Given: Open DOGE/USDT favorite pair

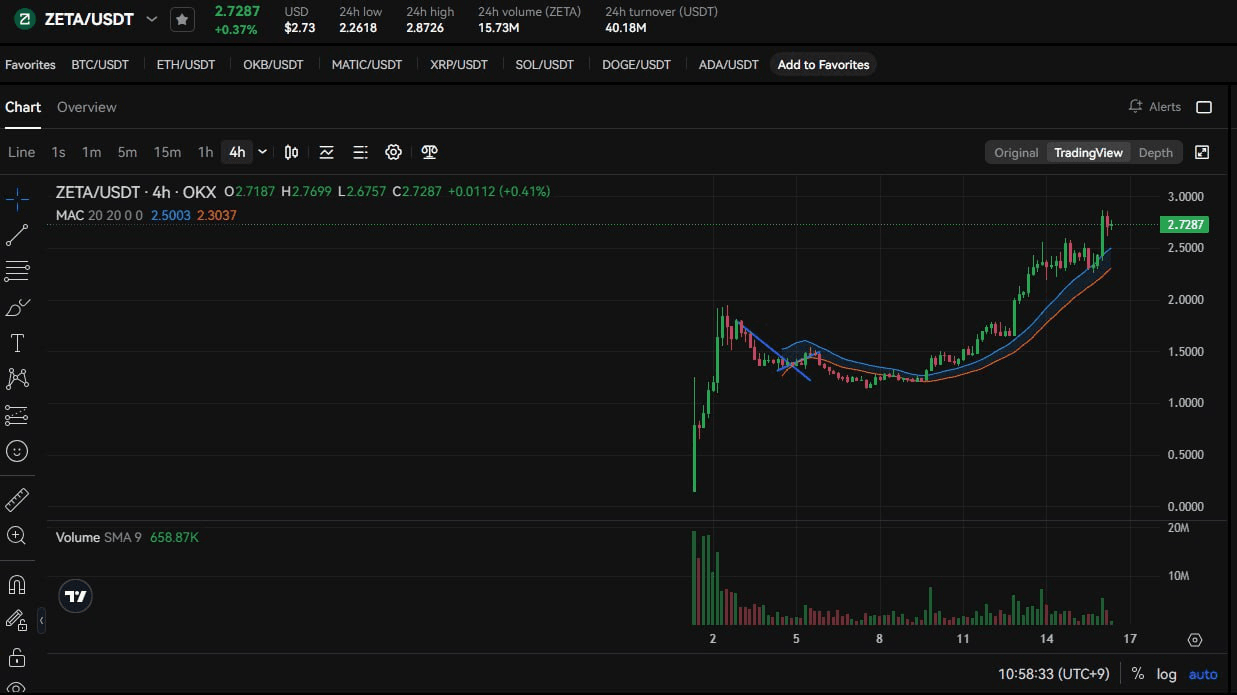Looking at the screenshot, I should (x=636, y=65).
